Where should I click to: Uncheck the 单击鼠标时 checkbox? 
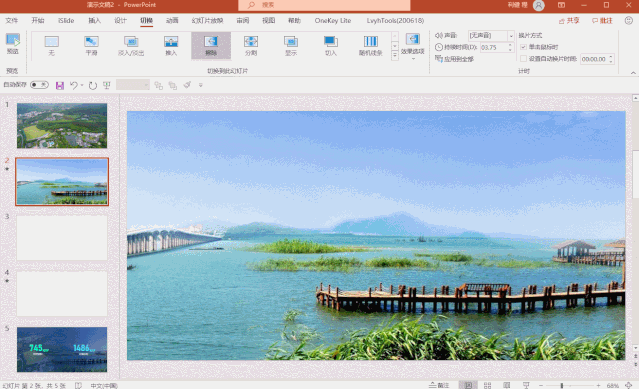point(524,47)
